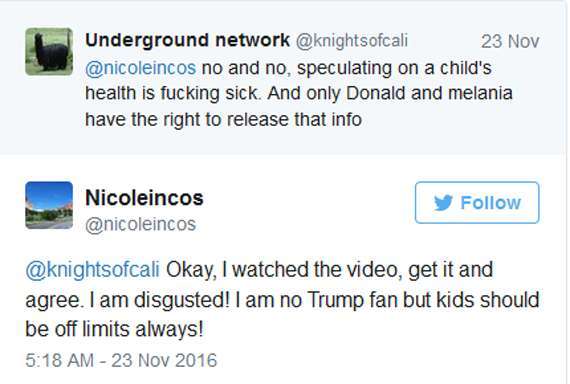The width and height of the screenshot is (570, 384).
Task: Open the black alpaca profile avatar
Action: pyautogui.click(x=49, y=52)
